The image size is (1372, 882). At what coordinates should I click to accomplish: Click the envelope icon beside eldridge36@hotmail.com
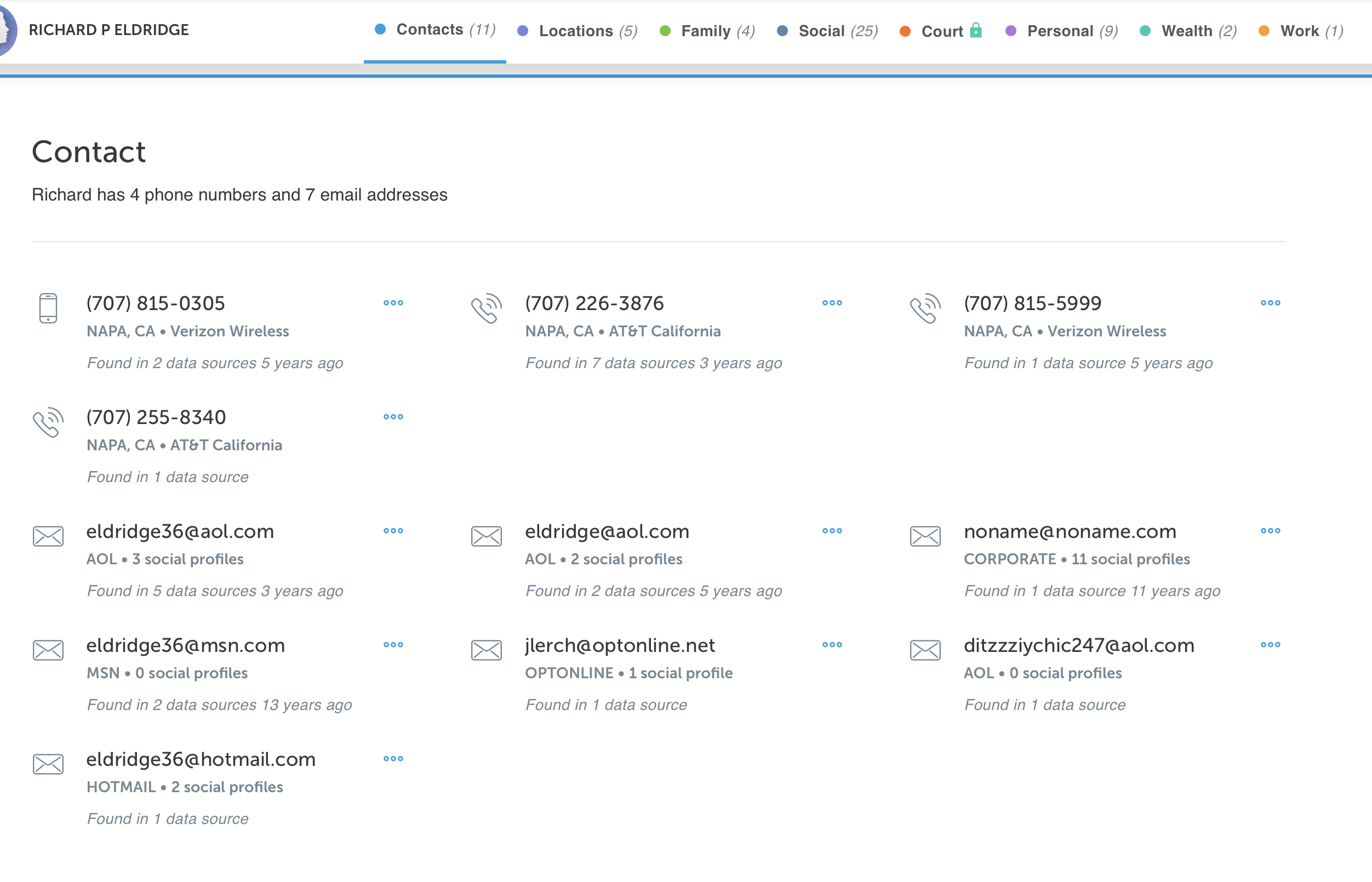click(x=48, y=764)
